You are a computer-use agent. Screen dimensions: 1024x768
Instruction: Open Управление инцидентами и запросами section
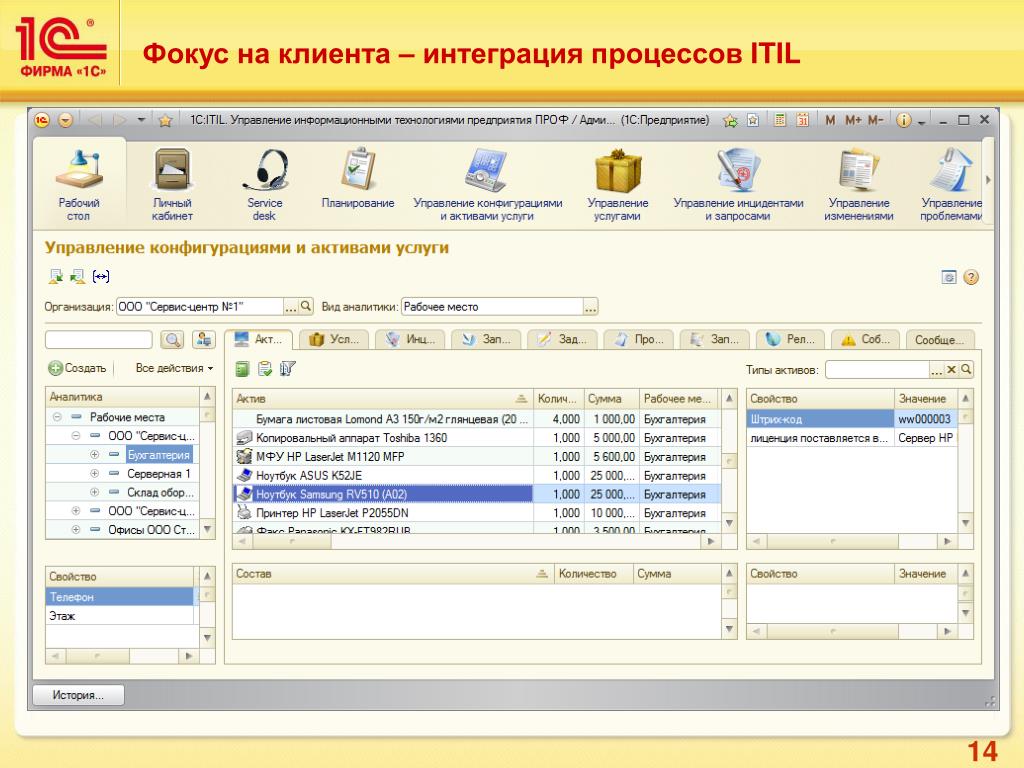[x=738, y=185]
